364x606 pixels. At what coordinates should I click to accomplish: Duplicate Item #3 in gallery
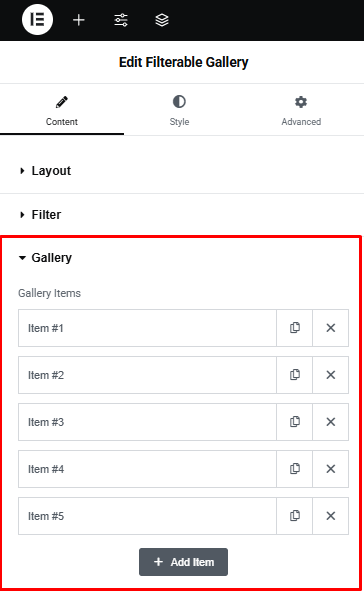[294, 422]
